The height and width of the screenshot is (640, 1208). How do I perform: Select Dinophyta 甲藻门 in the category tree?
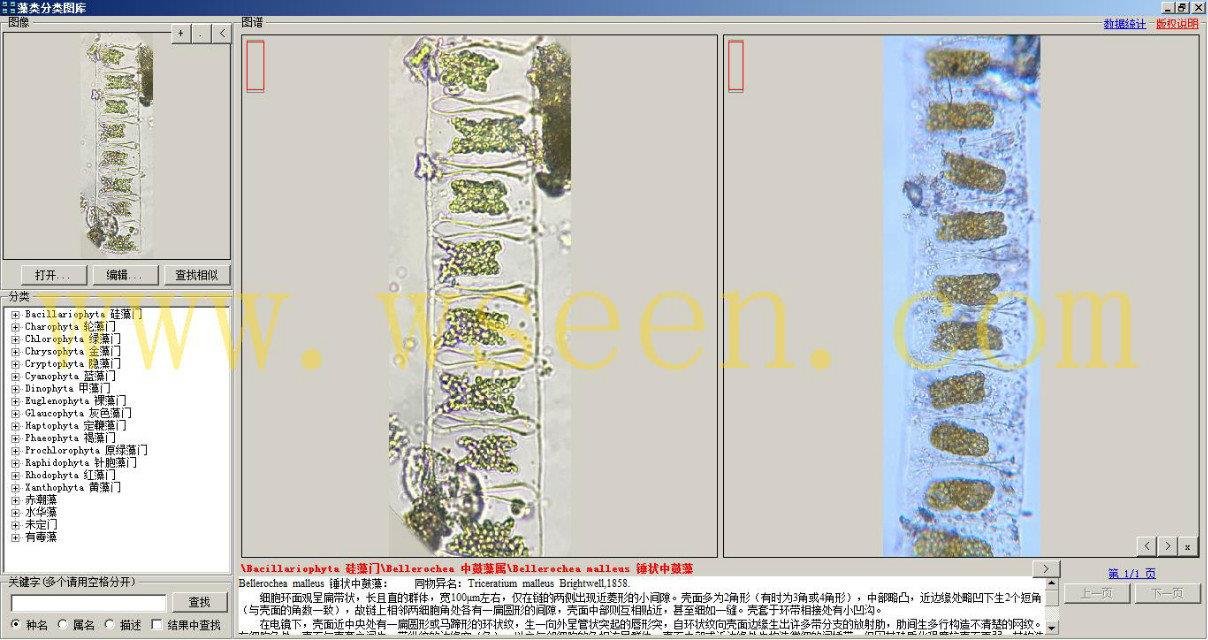[67, 389]
